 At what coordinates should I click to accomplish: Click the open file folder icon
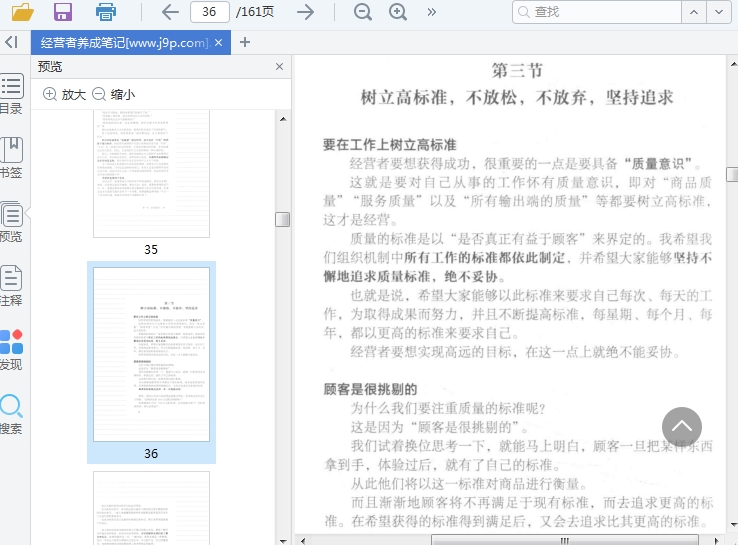22,12
